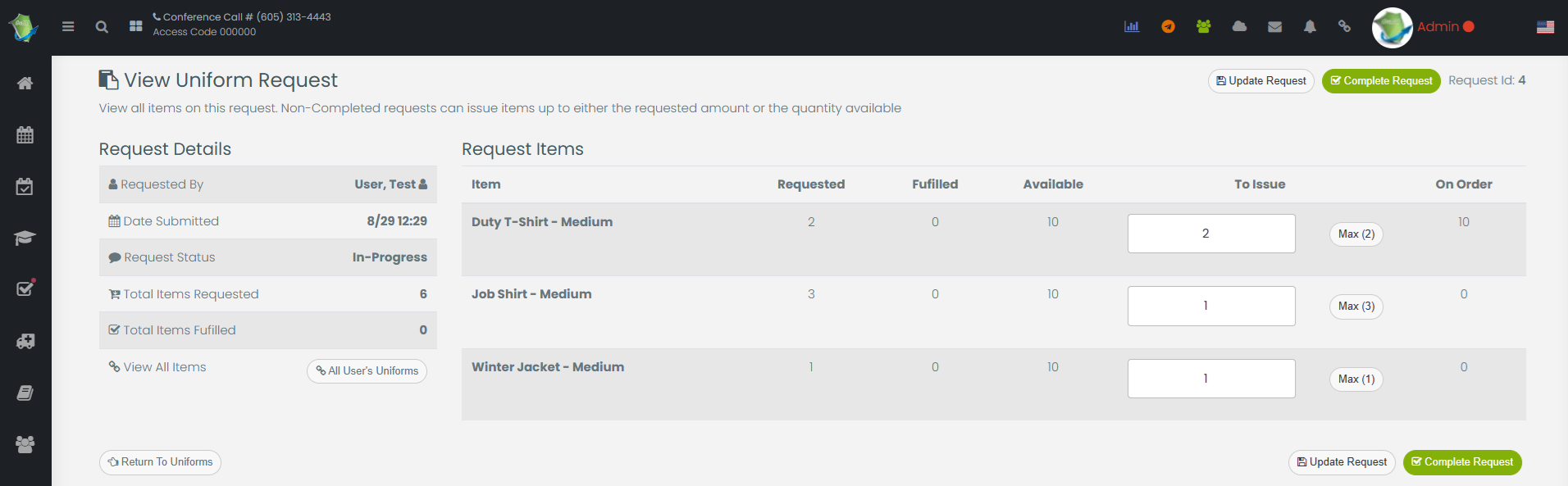Set Duty T-Shirt quantity with Max (2)
The image size is (1568, 486).
pos(1356,234)
